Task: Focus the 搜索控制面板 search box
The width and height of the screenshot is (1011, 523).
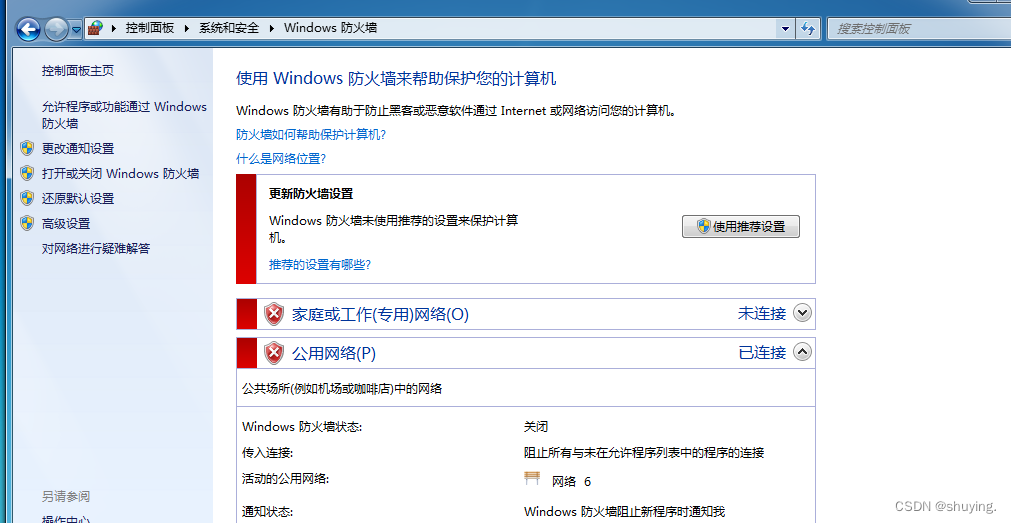Action: tap(919, 28)
